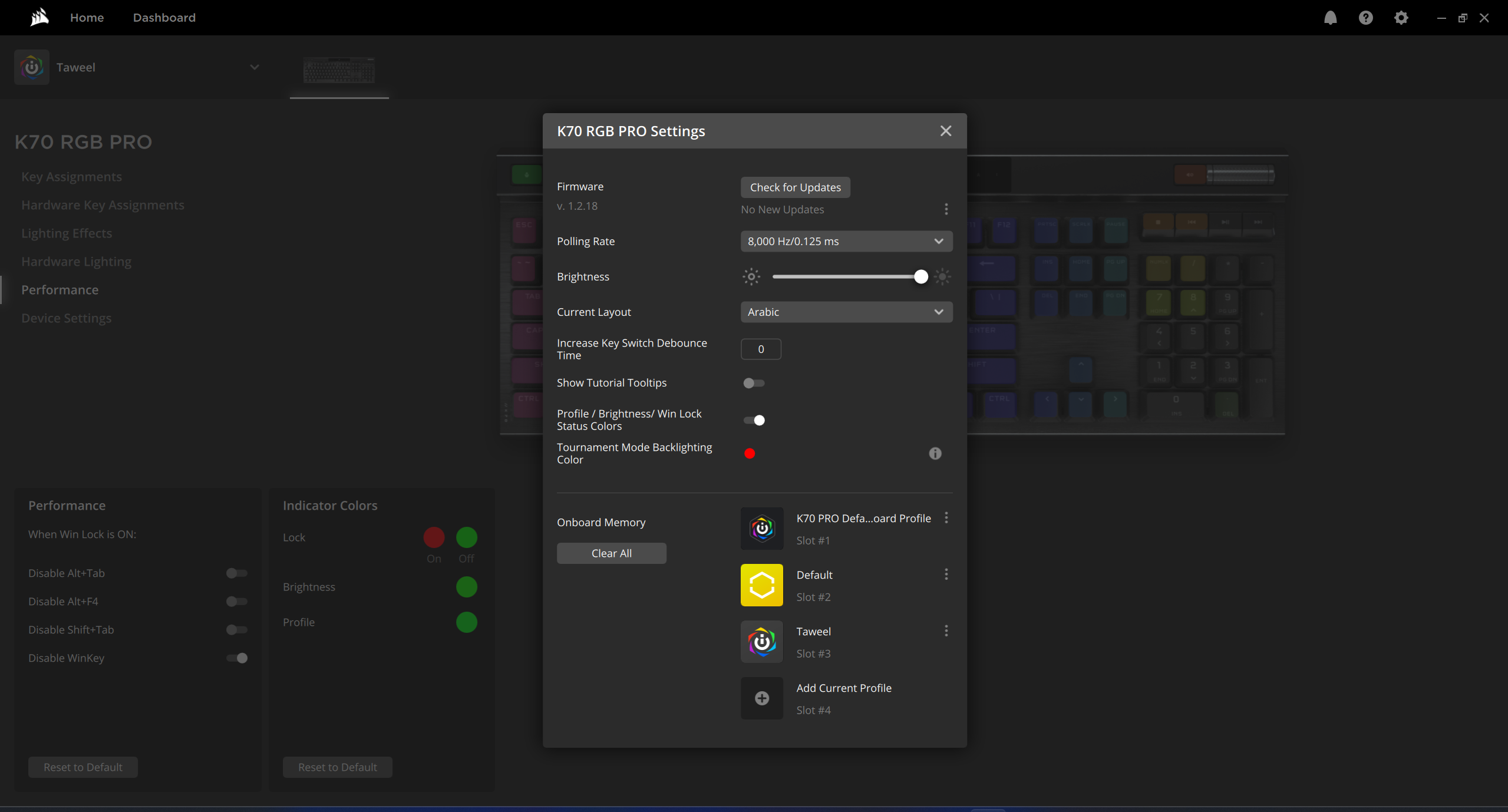Close the K70 RGB PRO Settings dialog

click(x=946, y=131)
